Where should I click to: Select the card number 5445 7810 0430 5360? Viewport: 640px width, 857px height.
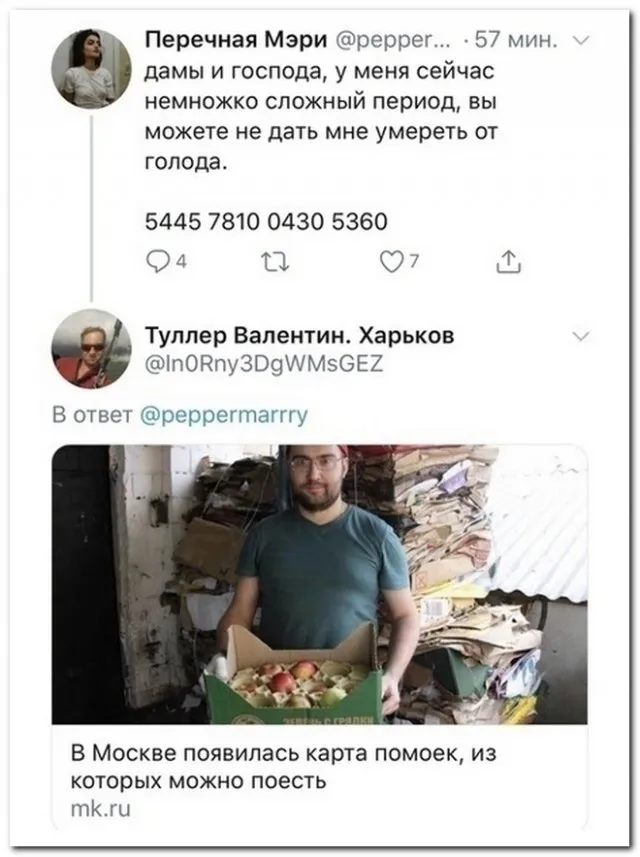click(x=266, y=221)
